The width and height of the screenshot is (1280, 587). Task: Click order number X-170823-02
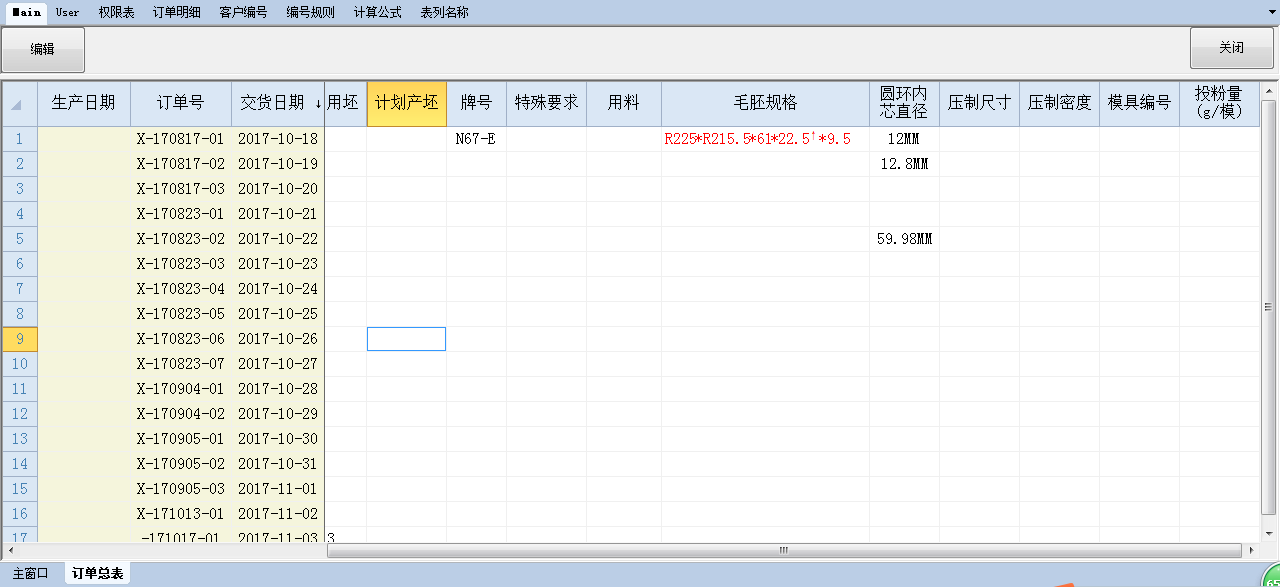(181, 239)
